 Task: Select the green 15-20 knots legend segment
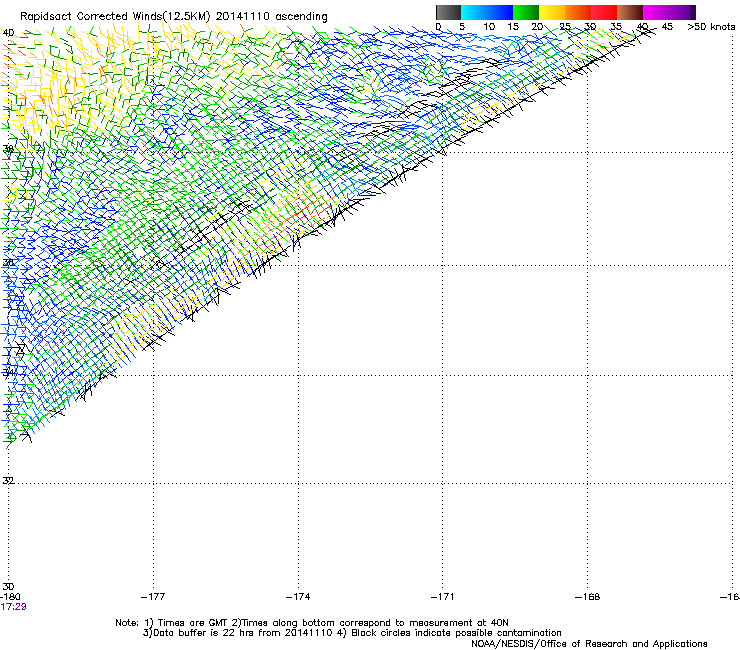(526, 12)
